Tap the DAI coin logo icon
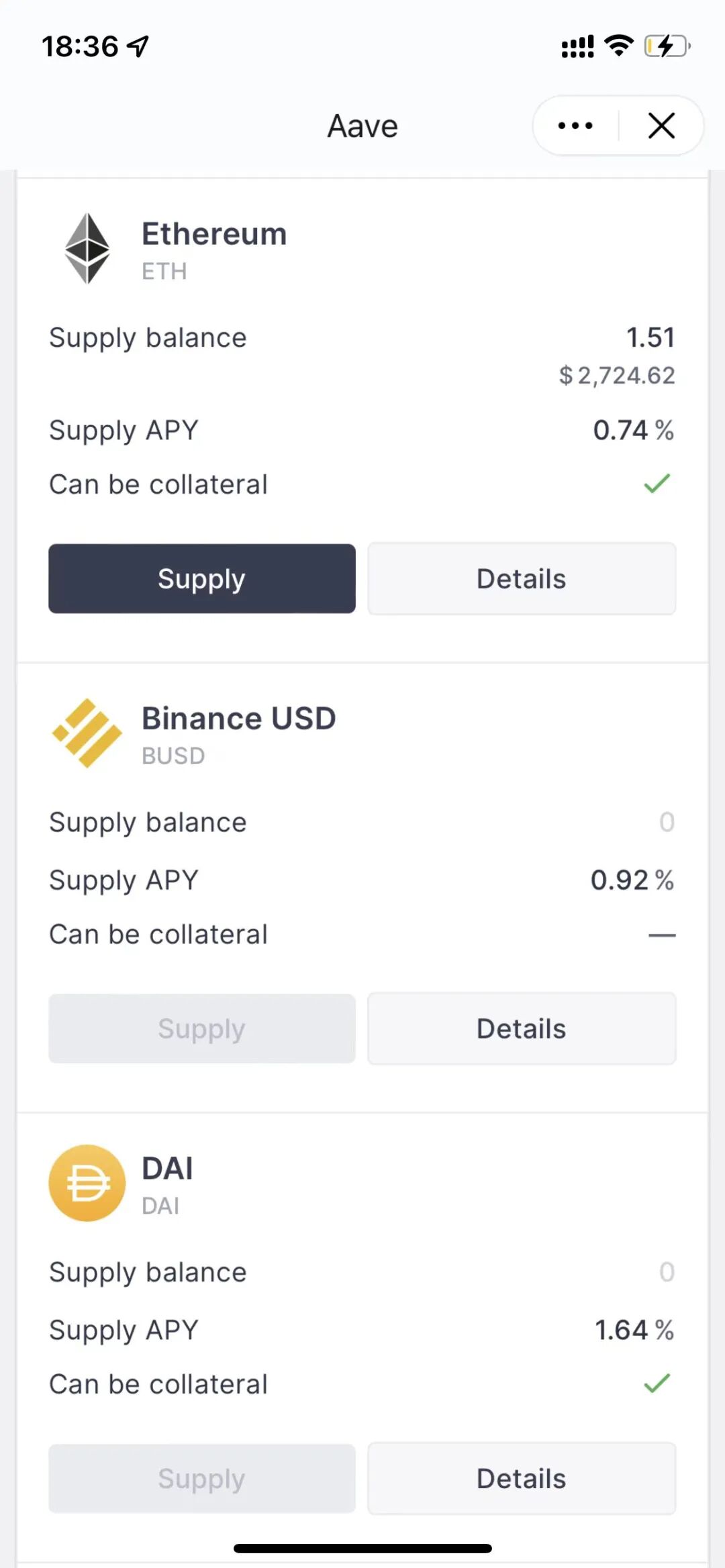The width and height of the screenshot is (725, 1568). [x=87, y=1183]
